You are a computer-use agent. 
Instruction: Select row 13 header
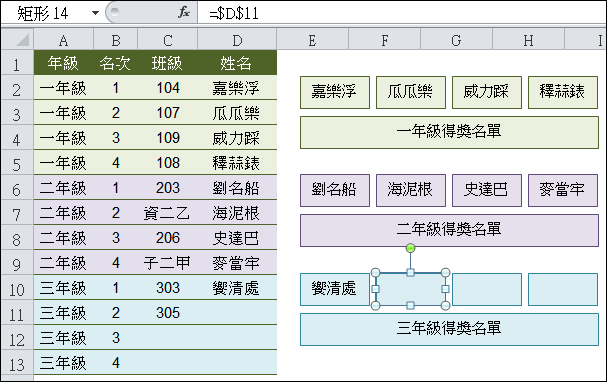(x=17, y=363)
